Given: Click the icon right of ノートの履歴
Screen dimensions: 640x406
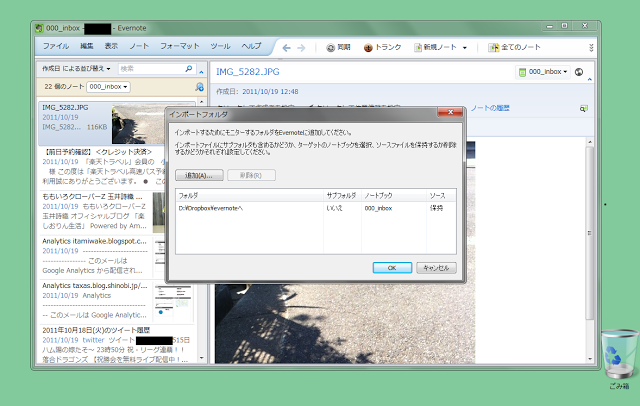Looking at the screenshot, I should [x=584, y=108].
